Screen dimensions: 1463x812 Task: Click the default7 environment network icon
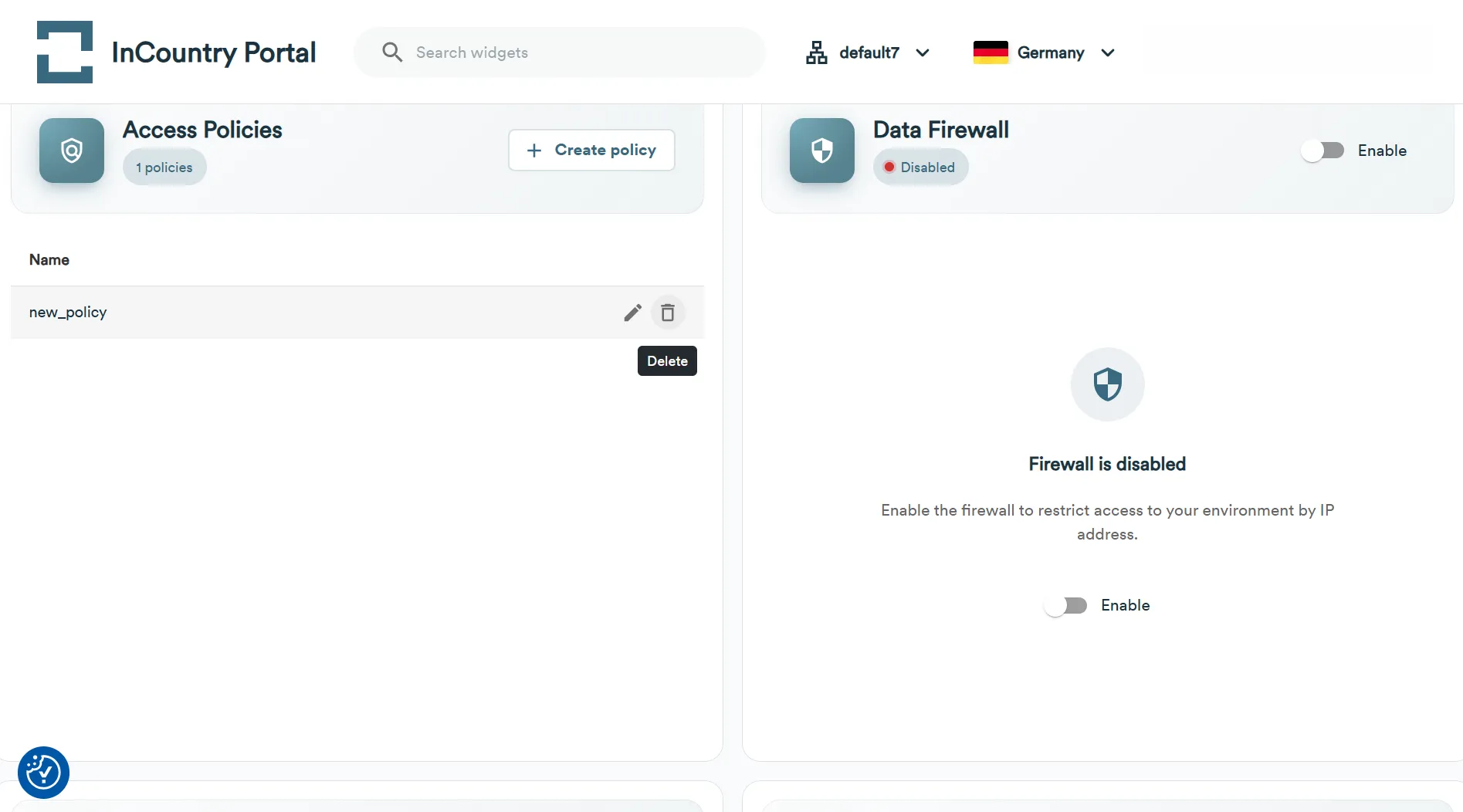(816, 52)
